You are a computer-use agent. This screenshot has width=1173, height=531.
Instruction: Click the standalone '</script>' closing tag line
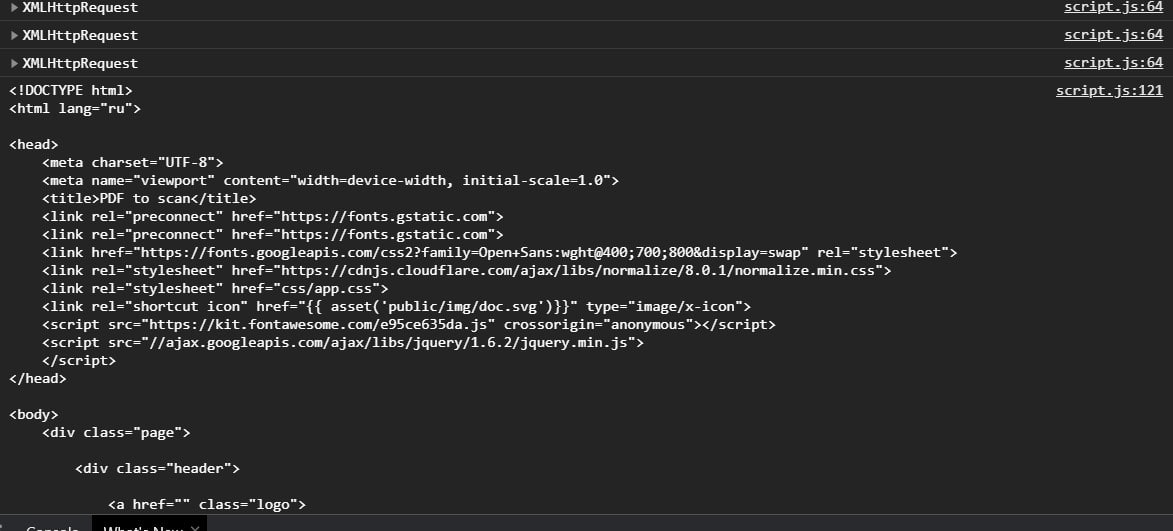[x=79, y=360]
